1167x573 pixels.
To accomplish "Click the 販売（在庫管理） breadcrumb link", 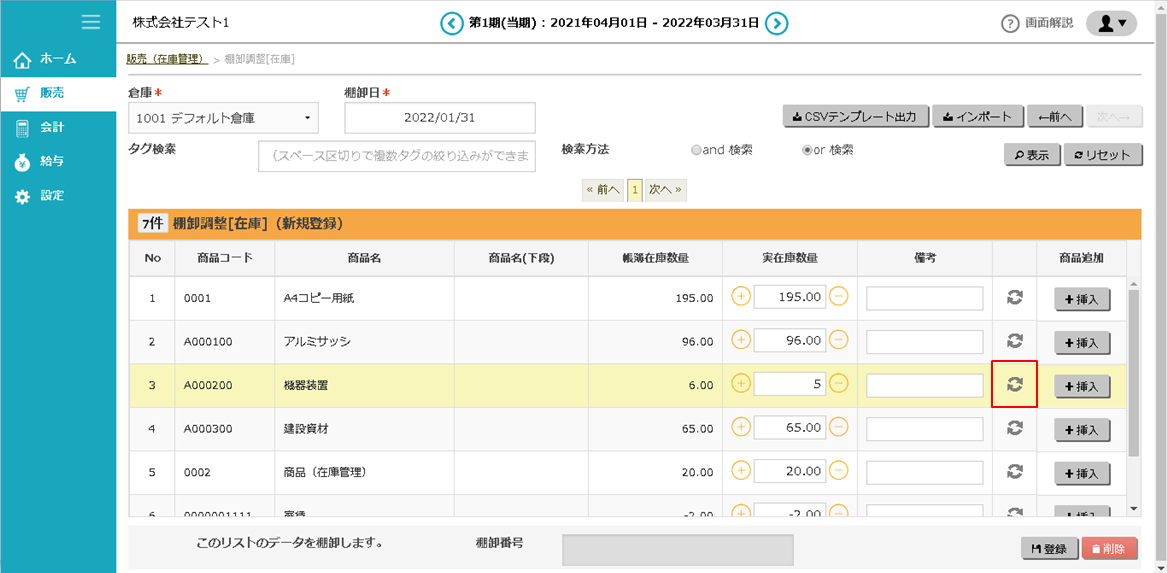I will (167, 60).
